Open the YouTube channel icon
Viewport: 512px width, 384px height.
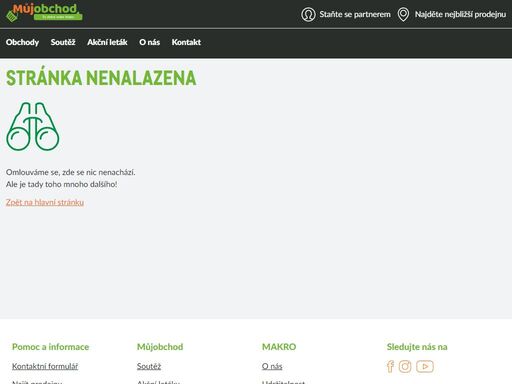[x=425, y=366]
